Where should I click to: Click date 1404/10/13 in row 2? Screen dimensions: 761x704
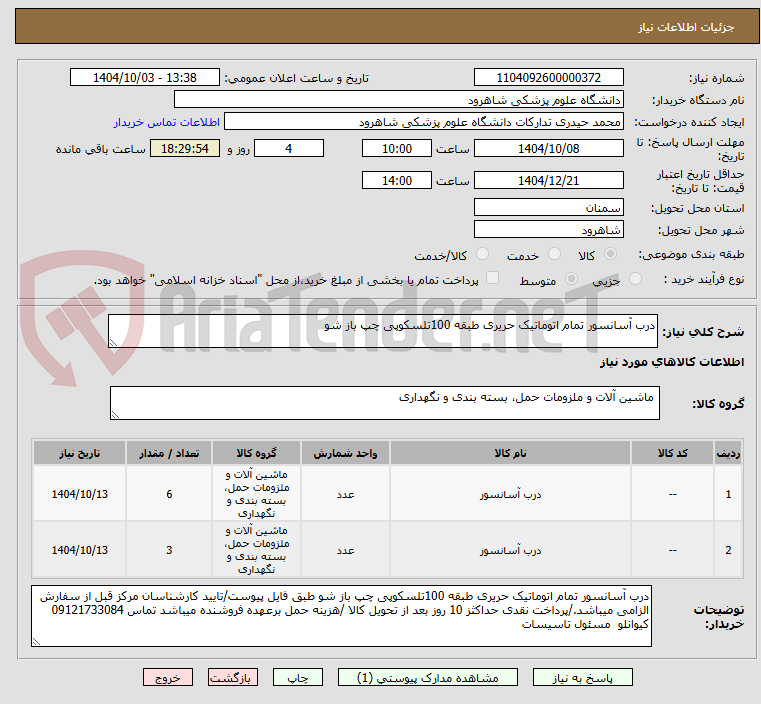click(80, 550)
